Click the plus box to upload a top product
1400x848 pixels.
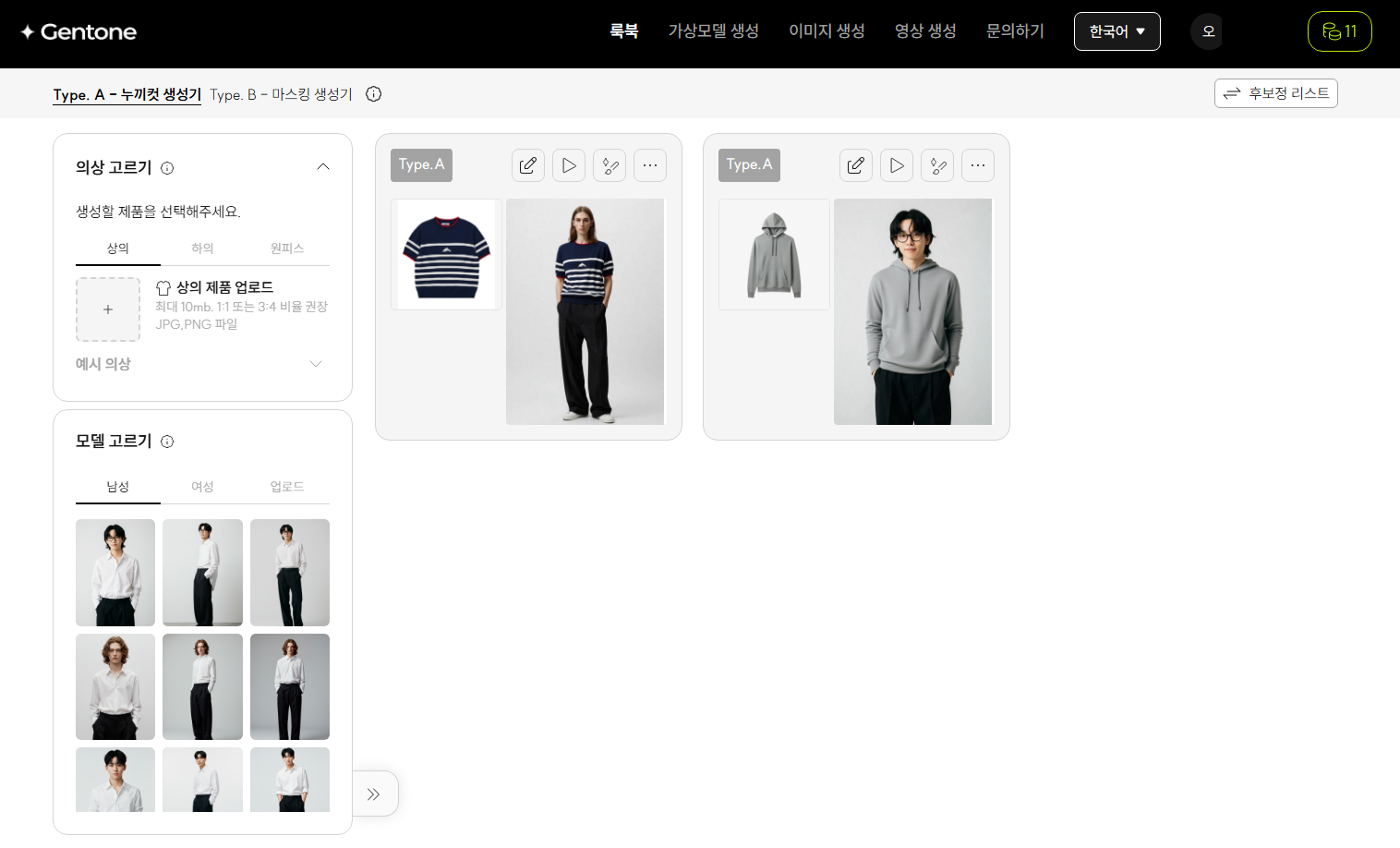coord(108,309)
